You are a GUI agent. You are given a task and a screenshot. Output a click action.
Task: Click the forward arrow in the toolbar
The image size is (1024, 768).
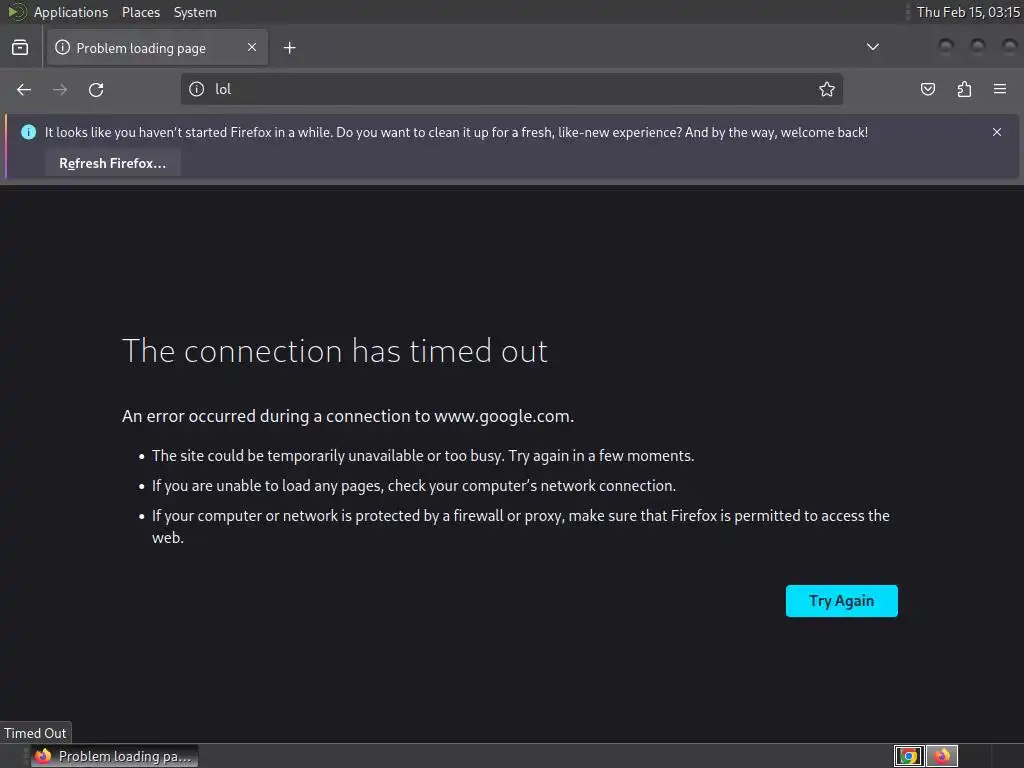coord(60,89)
